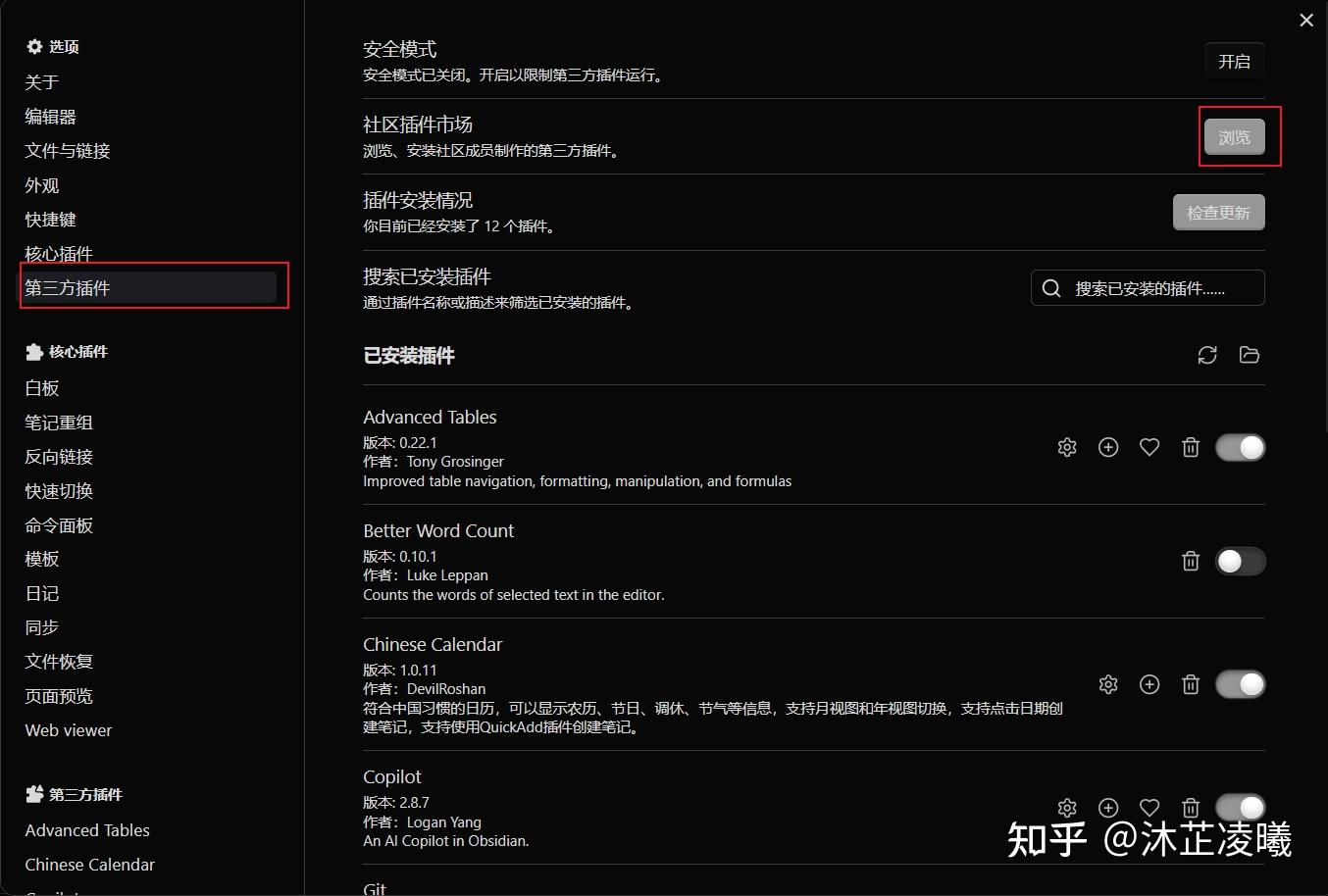This screenshot has height=896, width=1328.
Task: Disable the Copilot plugin toggle
Action: click(x=1240, y=807)
